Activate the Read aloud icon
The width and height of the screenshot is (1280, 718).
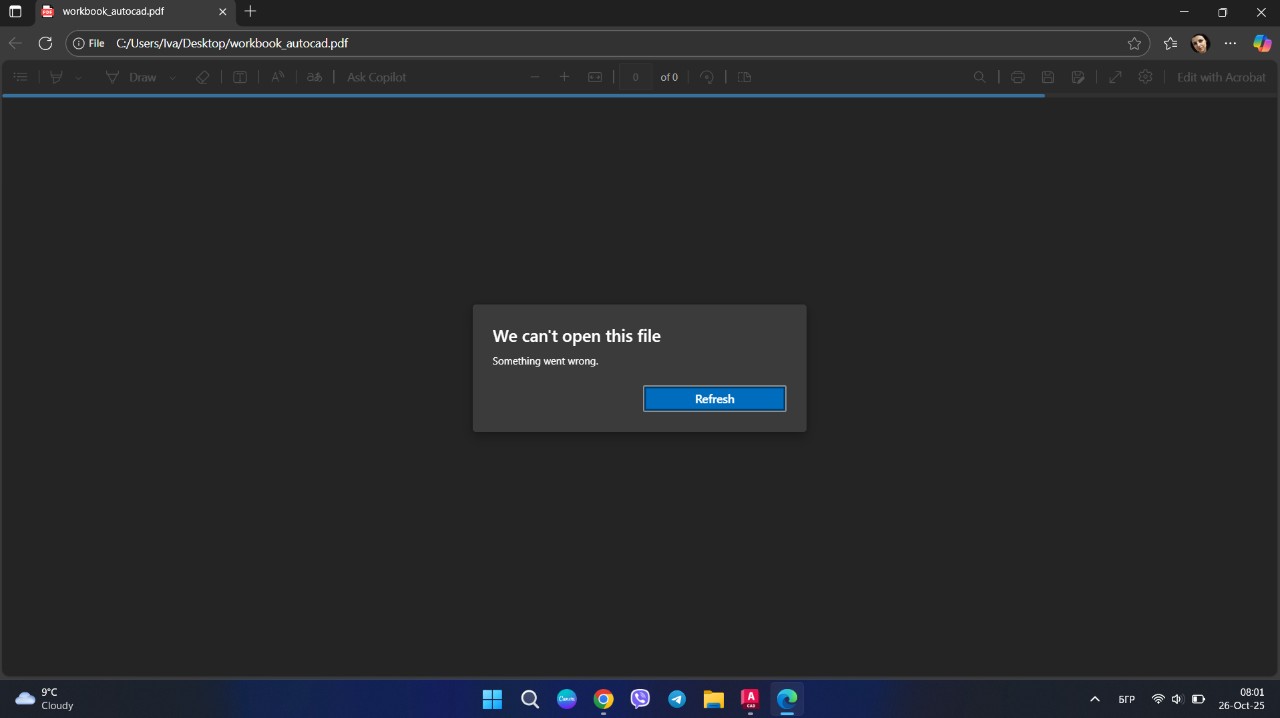(278, 77)
